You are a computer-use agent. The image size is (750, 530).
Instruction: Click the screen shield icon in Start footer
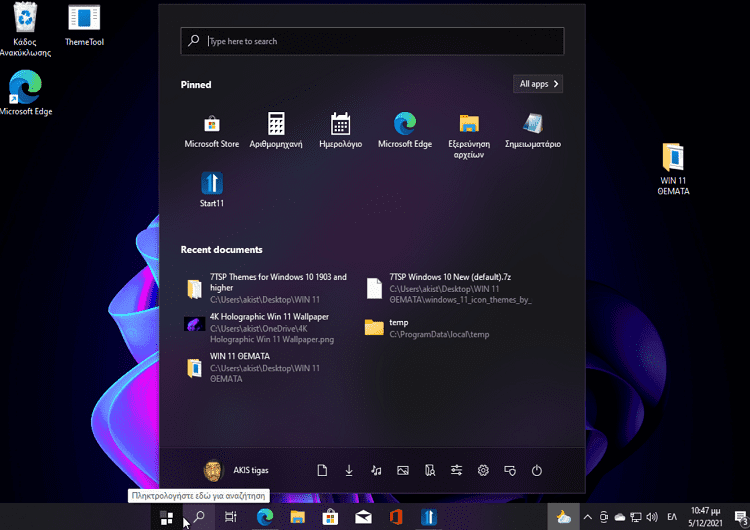510,471
